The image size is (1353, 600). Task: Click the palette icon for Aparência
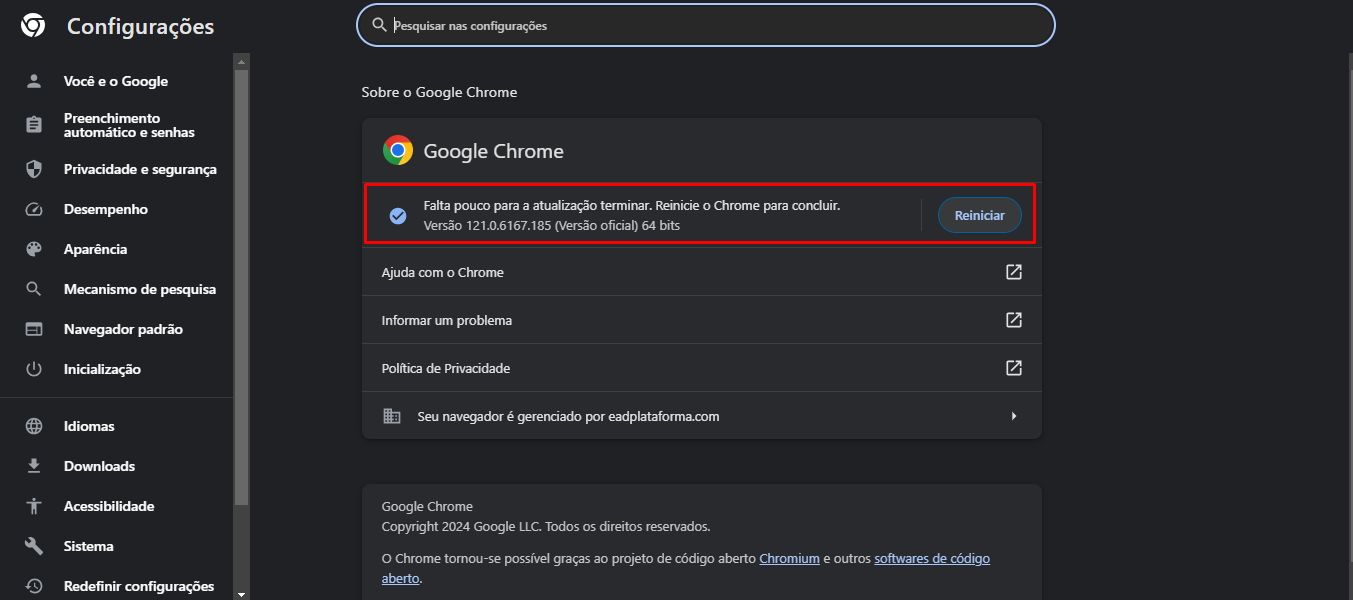click(34, 249)
